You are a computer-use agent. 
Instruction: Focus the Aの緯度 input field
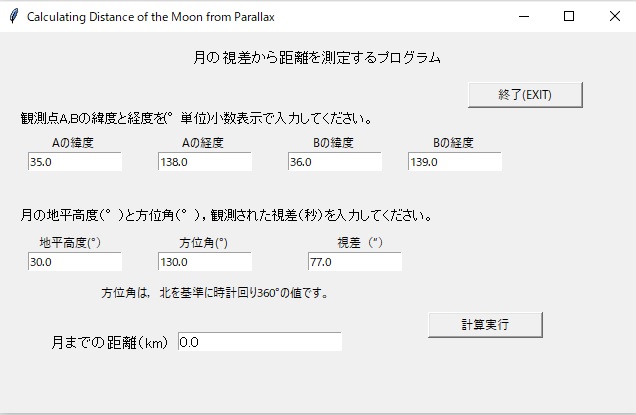coord(74,161)
